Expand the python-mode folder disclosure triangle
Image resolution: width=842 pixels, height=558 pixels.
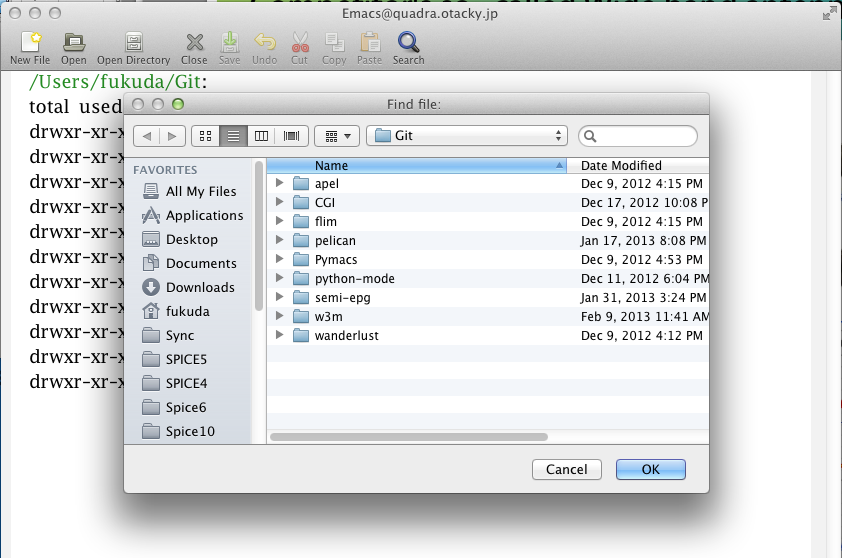pyautogui.click(x=279, y=278)
